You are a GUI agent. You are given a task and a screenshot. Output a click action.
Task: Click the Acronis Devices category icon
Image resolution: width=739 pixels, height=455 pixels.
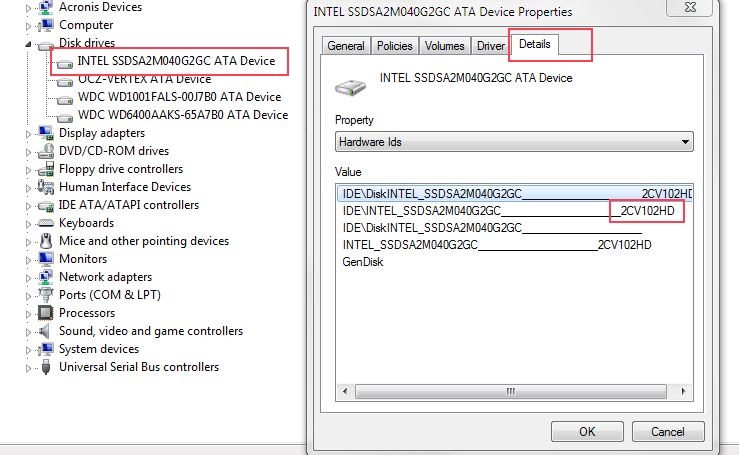tap(46, 7)
